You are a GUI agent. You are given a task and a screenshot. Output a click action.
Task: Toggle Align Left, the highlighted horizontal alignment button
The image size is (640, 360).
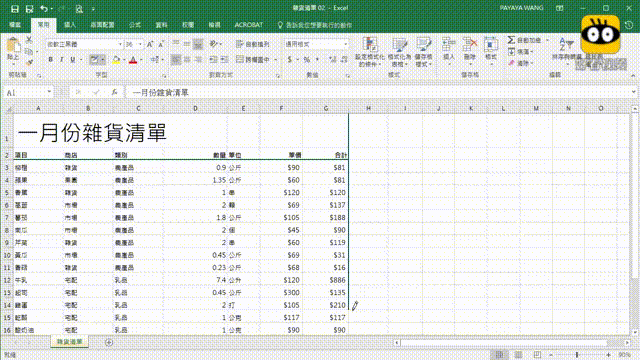tap(176, 60)
